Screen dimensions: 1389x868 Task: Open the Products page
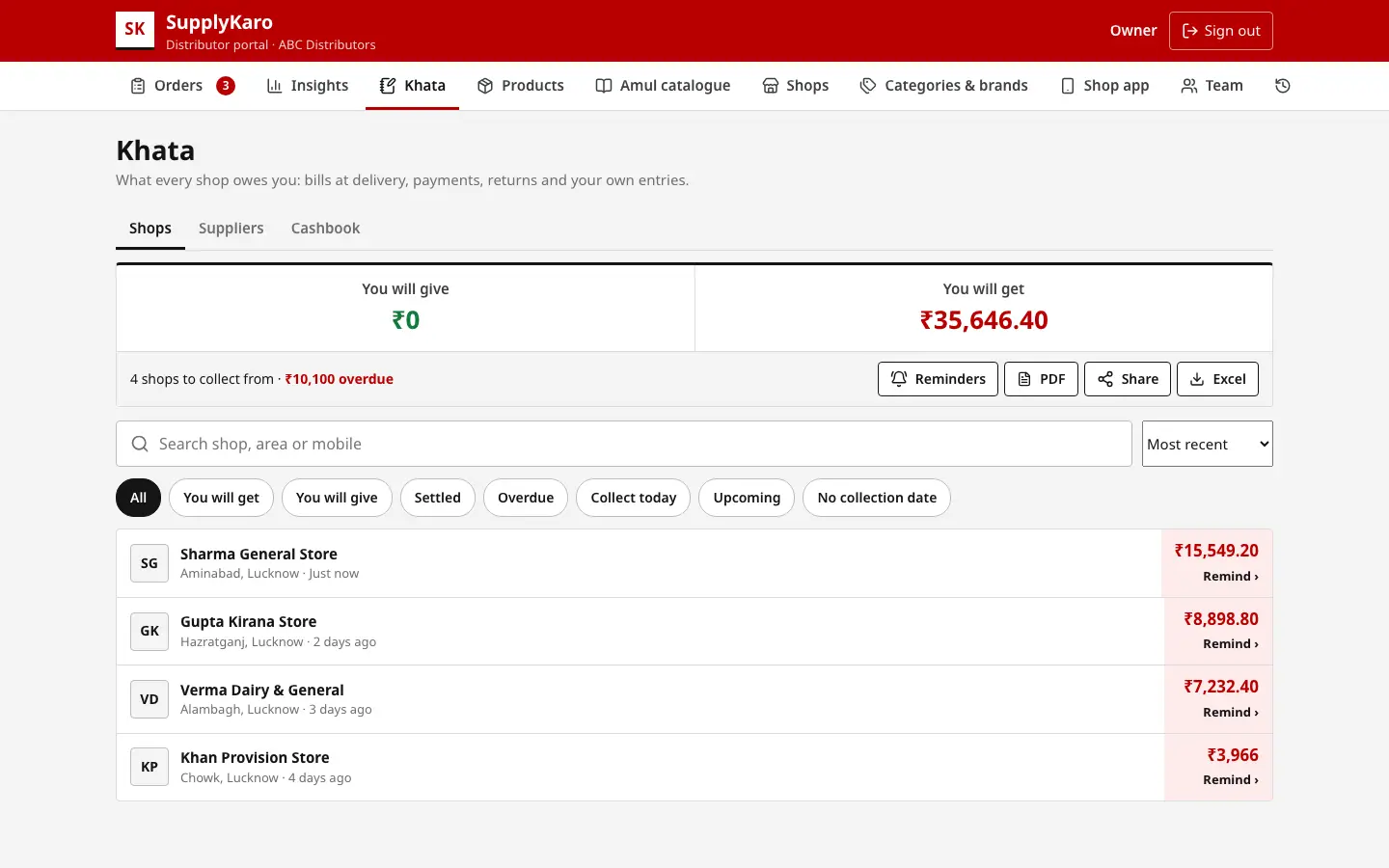tap(520, 86)
